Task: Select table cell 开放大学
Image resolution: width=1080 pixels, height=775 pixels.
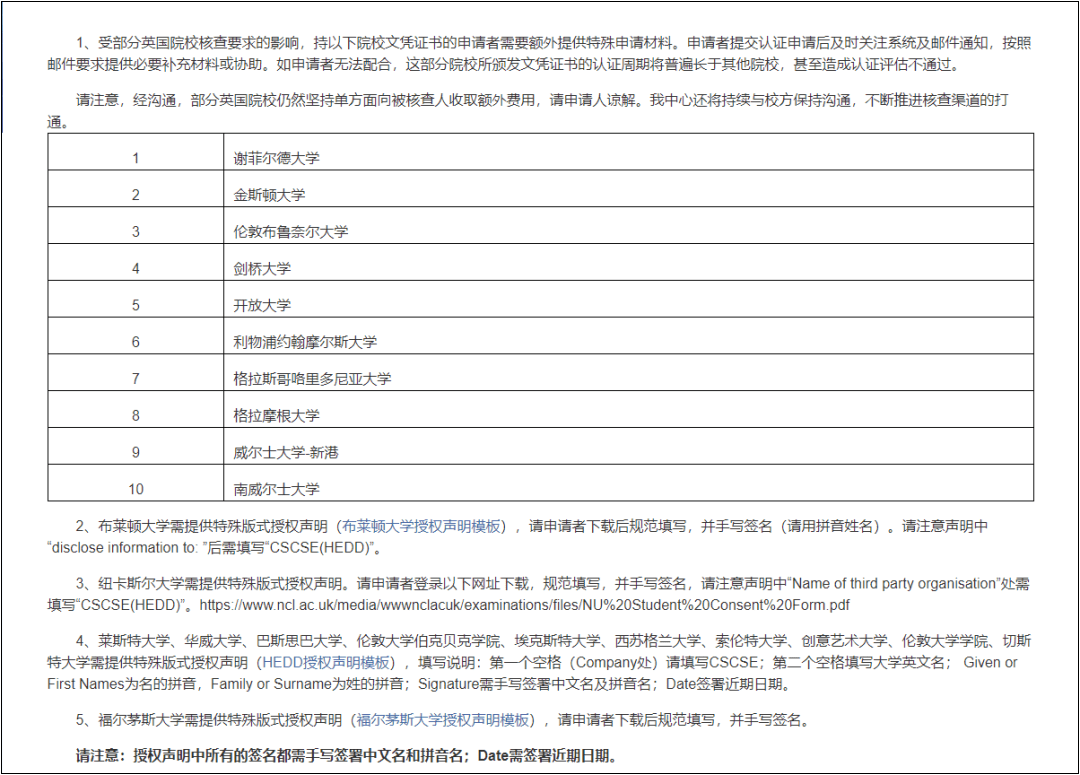Action: pyautogui.click(x=628, y=299)
